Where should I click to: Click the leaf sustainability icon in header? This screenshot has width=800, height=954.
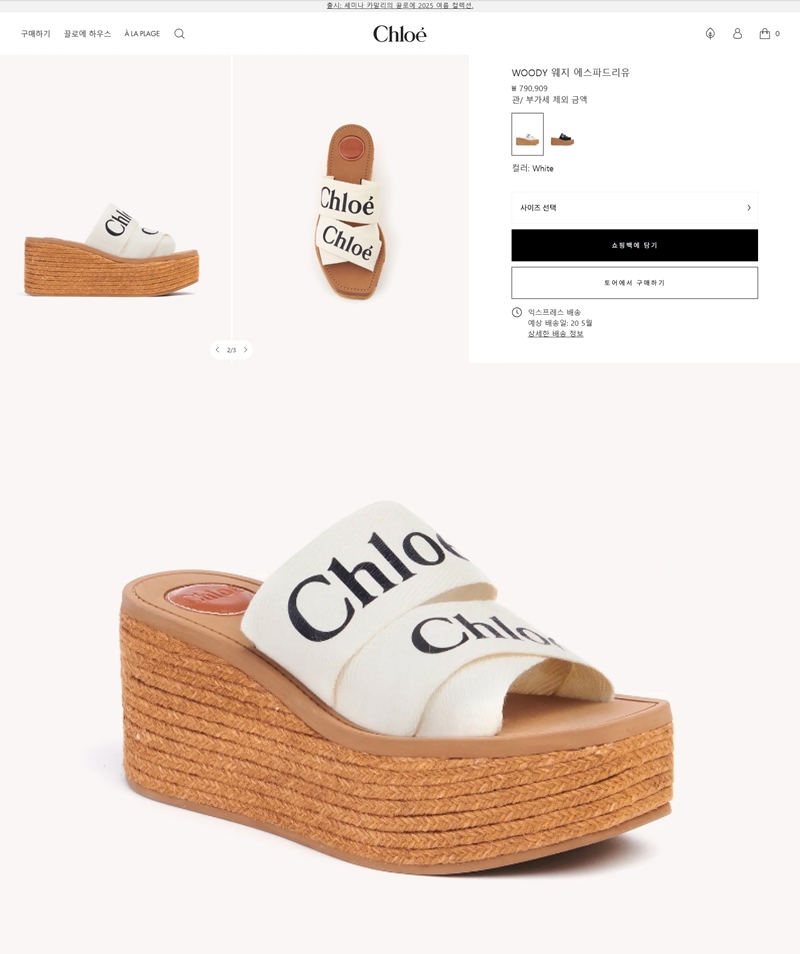[x=710, y=33]
